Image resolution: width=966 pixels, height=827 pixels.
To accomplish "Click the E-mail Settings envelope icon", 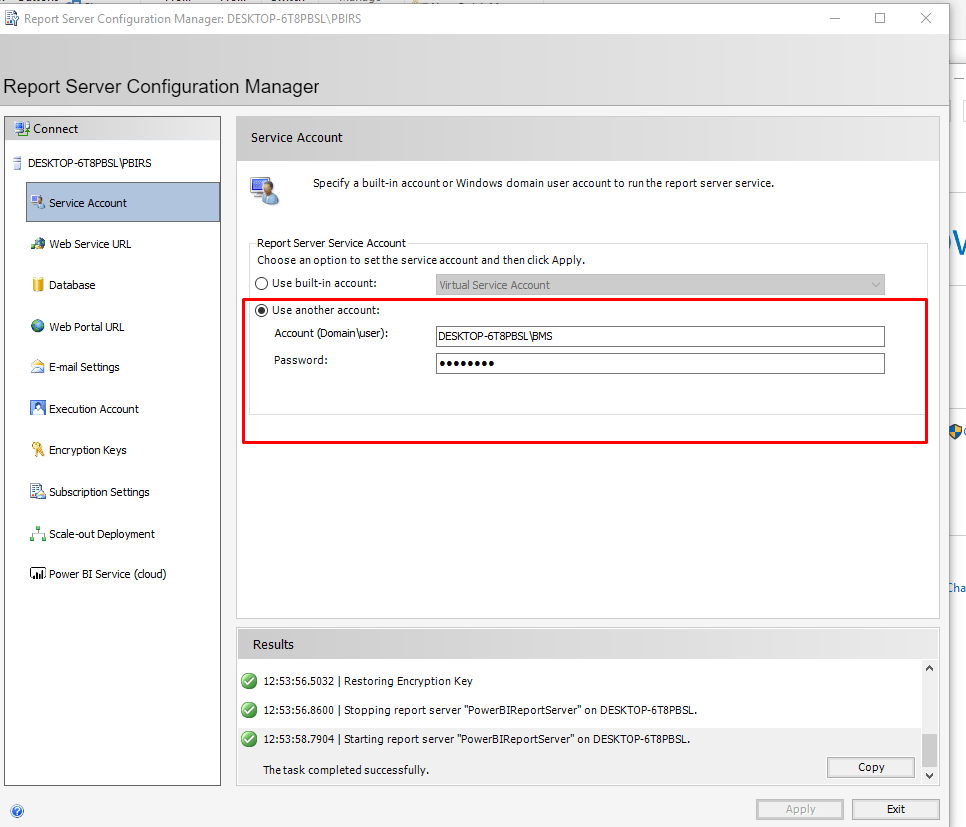I will [x=38, y=367].
